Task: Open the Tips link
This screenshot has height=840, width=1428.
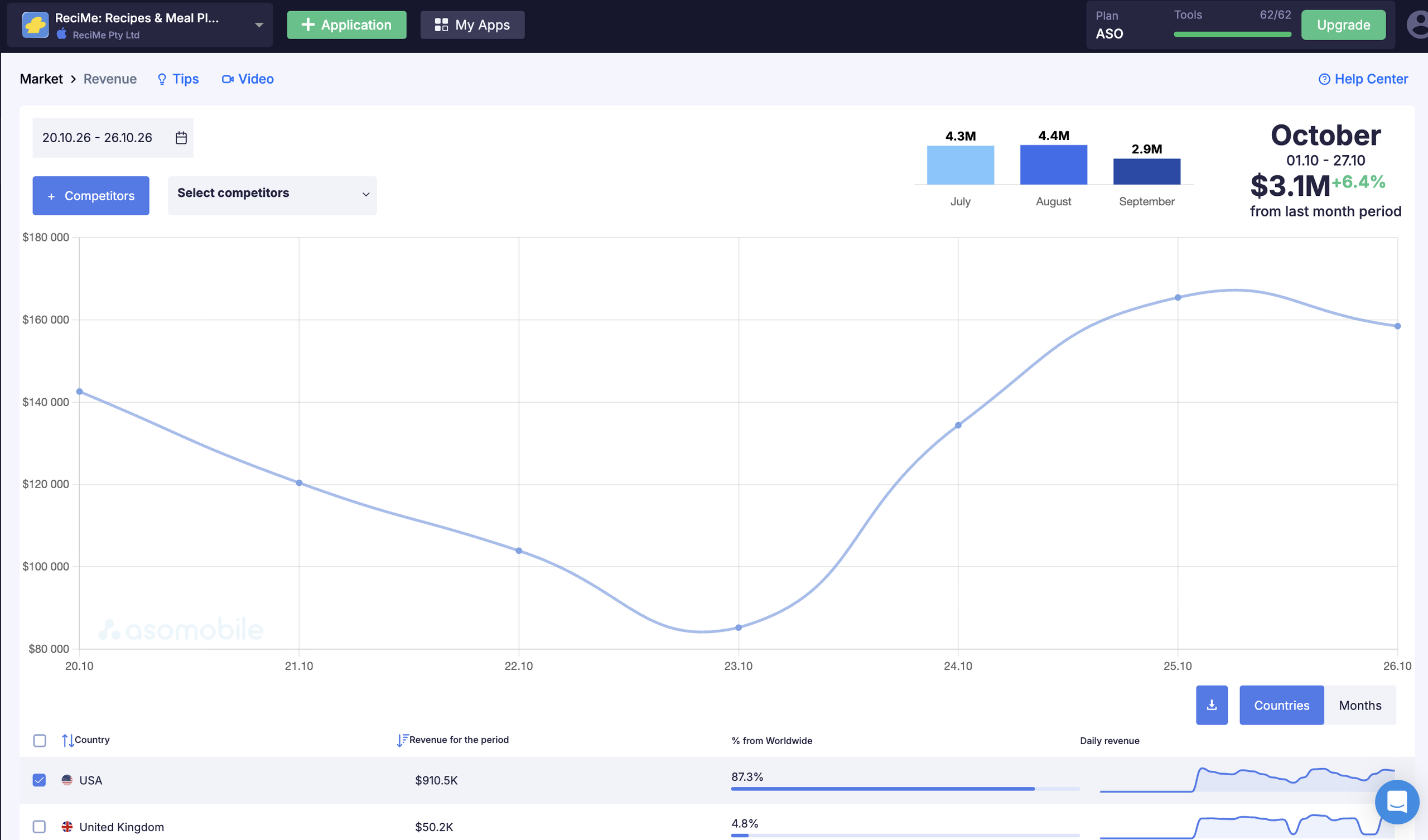Action: (x=178, y=79)
